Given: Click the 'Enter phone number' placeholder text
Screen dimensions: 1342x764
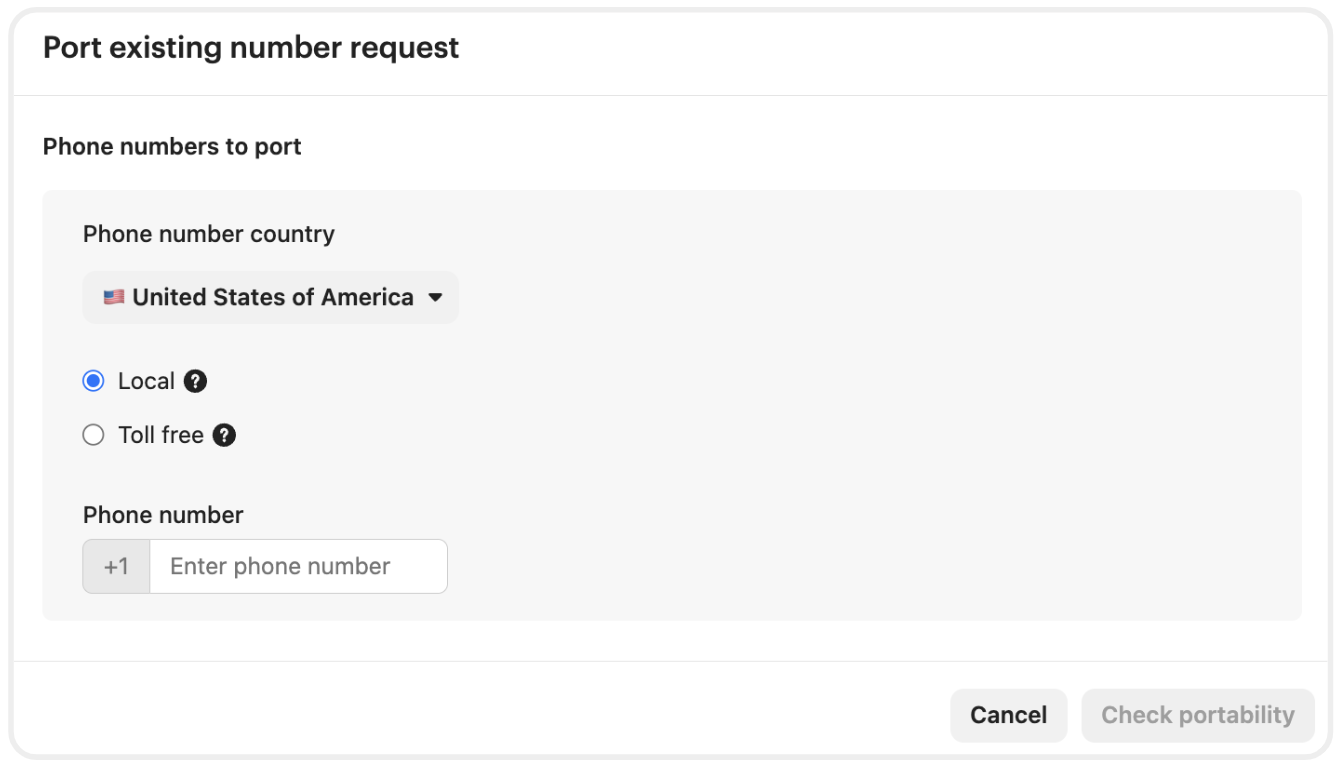Looking at the screenshot, I should 280,566.
